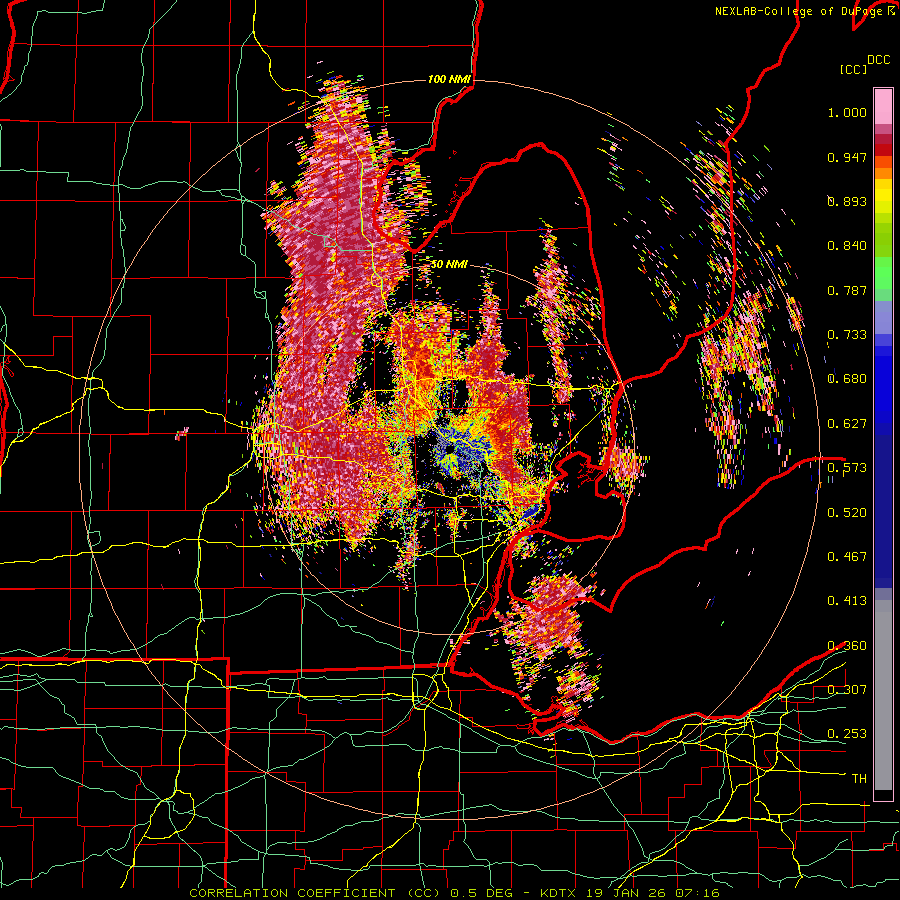Click the 0.787 scale value

click(x=847, y=290)
